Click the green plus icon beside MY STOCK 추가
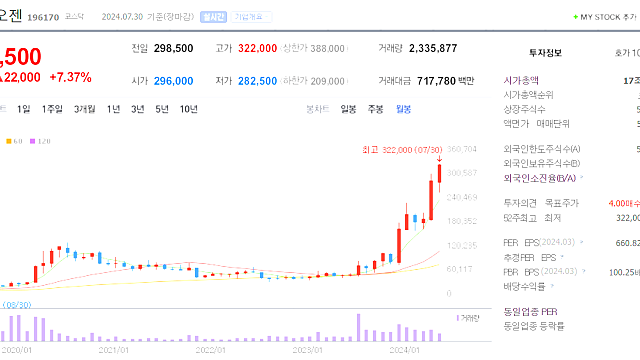 click(x=576, y=17)
